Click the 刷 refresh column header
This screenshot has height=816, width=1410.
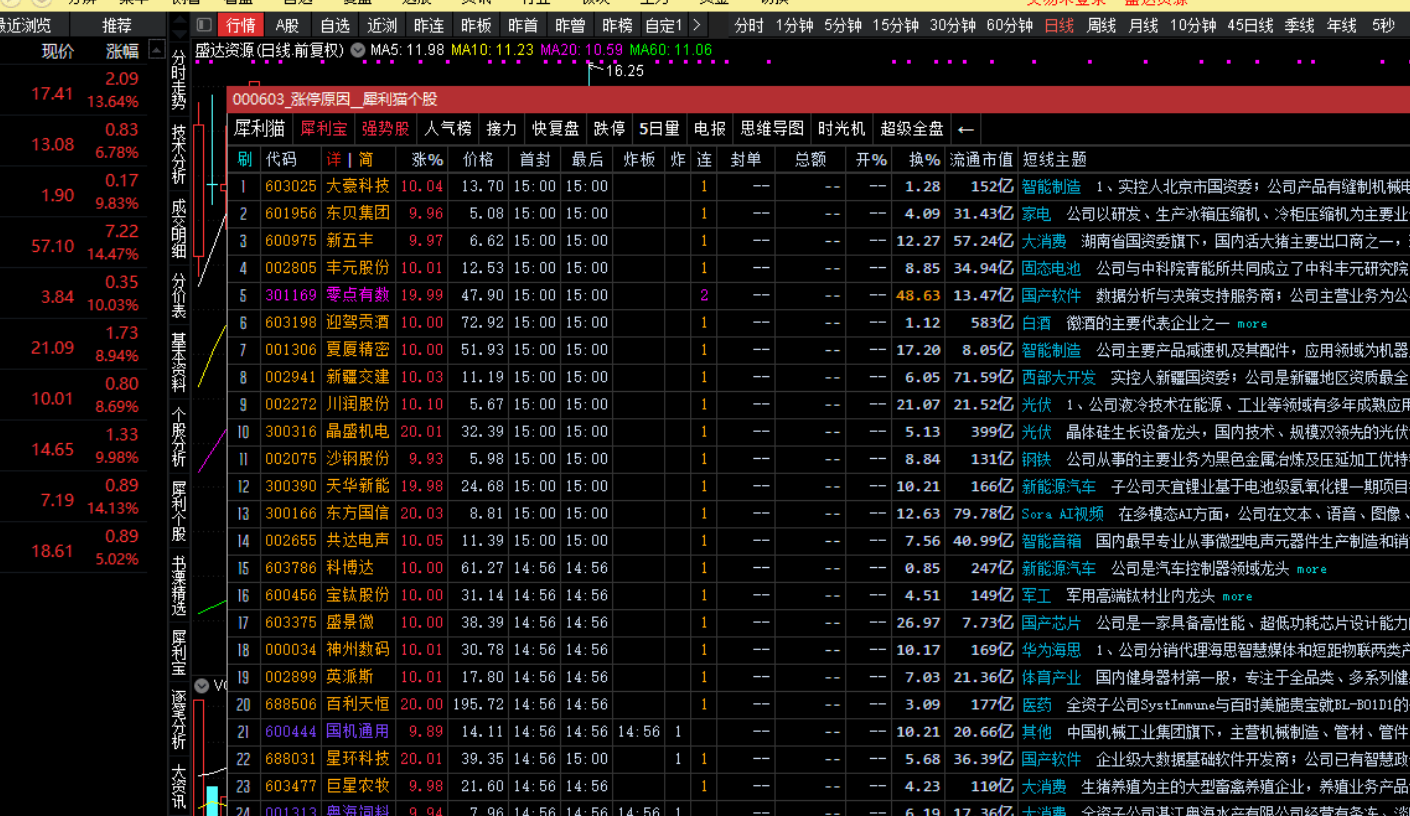(244, 159)
